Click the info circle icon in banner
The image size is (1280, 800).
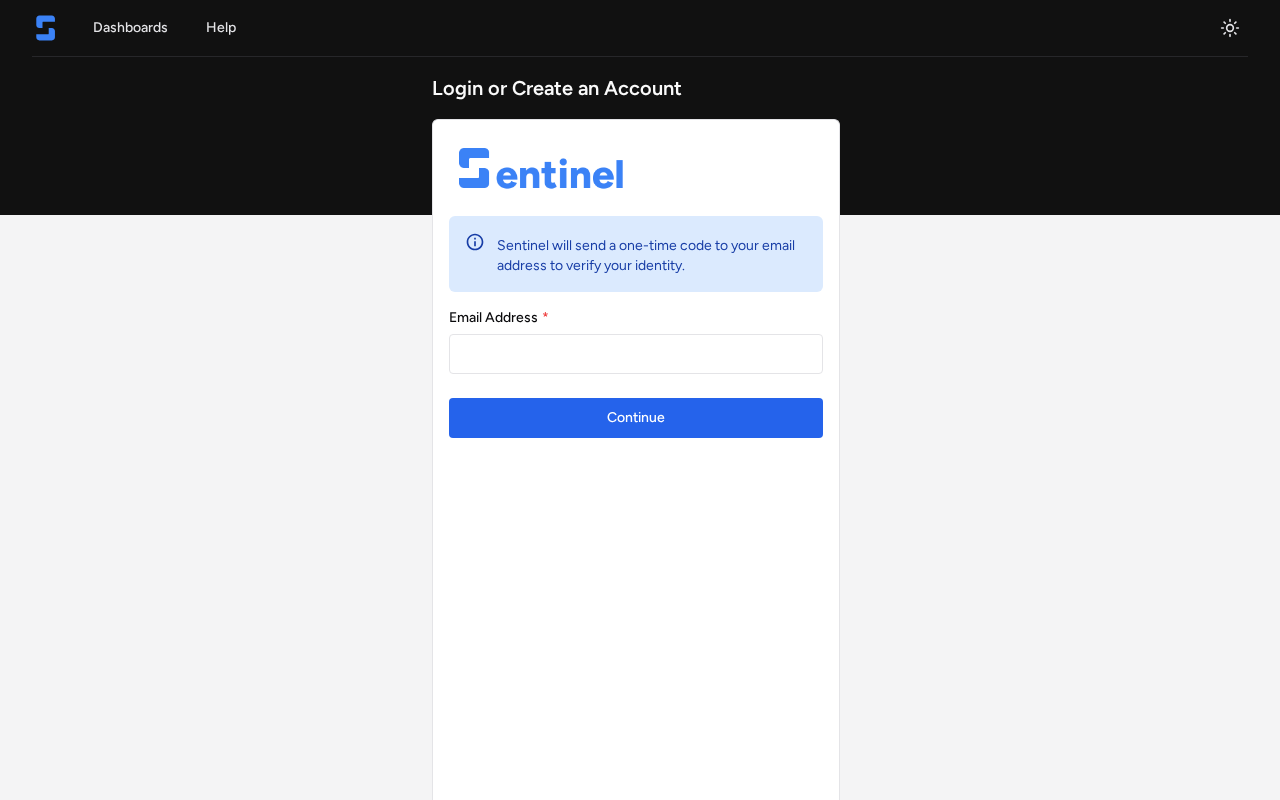[475, 242]
